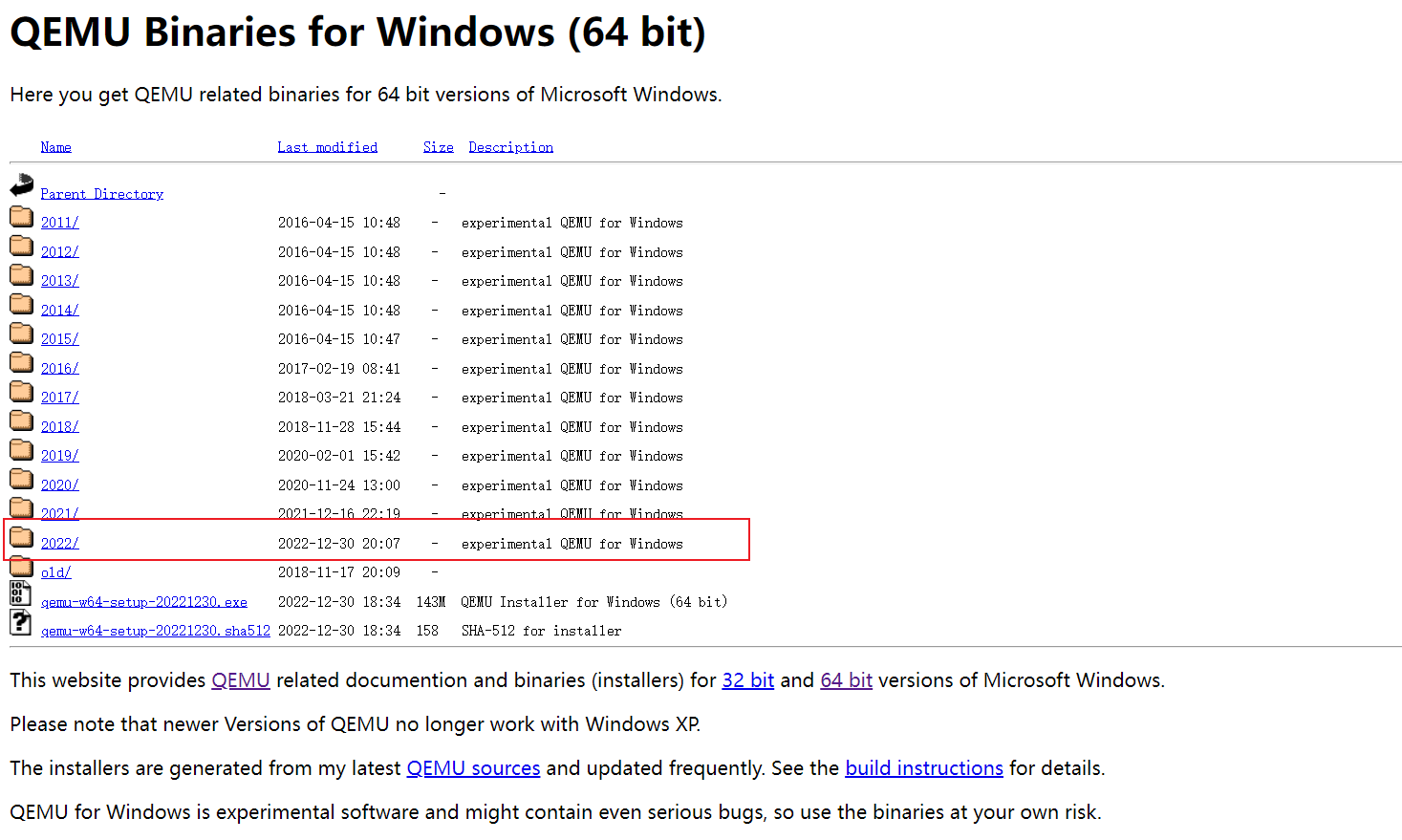Follow the 64 bit link
The image size is (1402, 840).
[847, 680]
